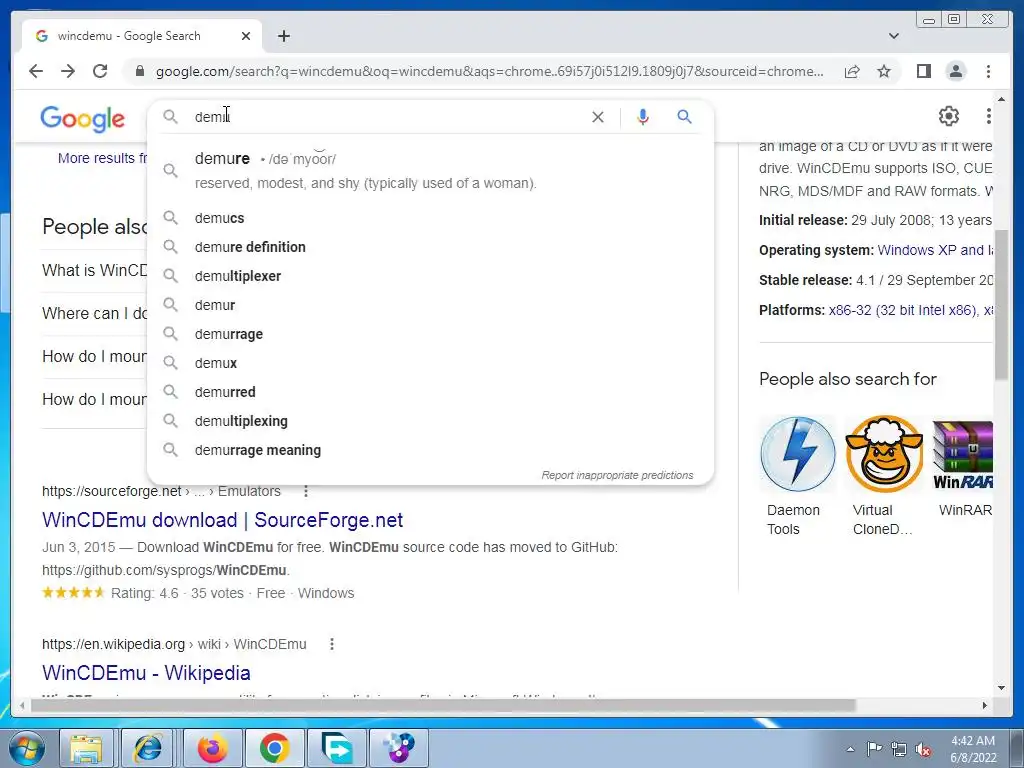
Task: Click the Google logo
Action: (x=82, y=119)
